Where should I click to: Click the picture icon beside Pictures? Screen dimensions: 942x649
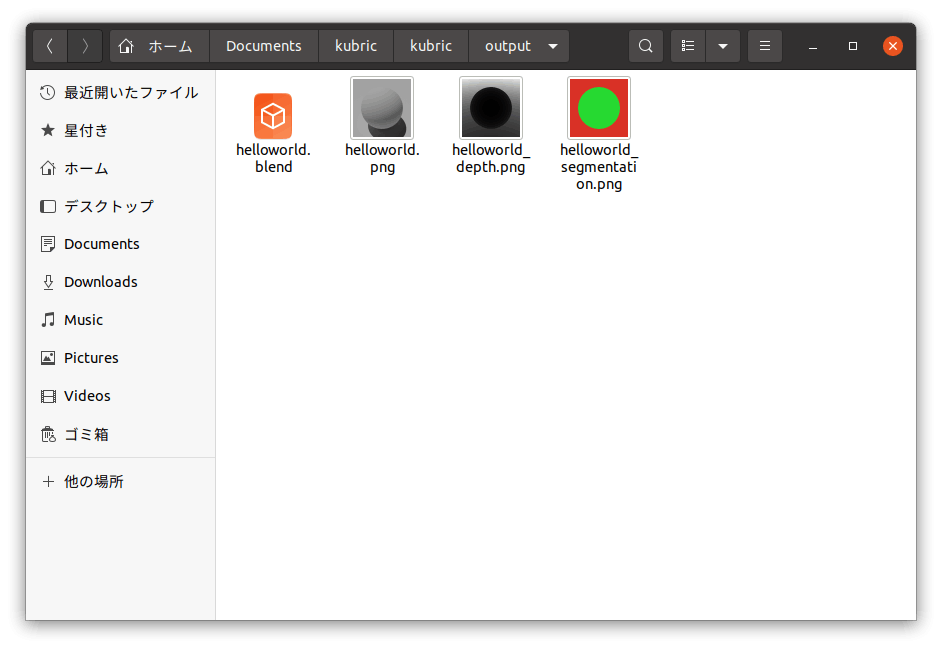coord(47,358)
